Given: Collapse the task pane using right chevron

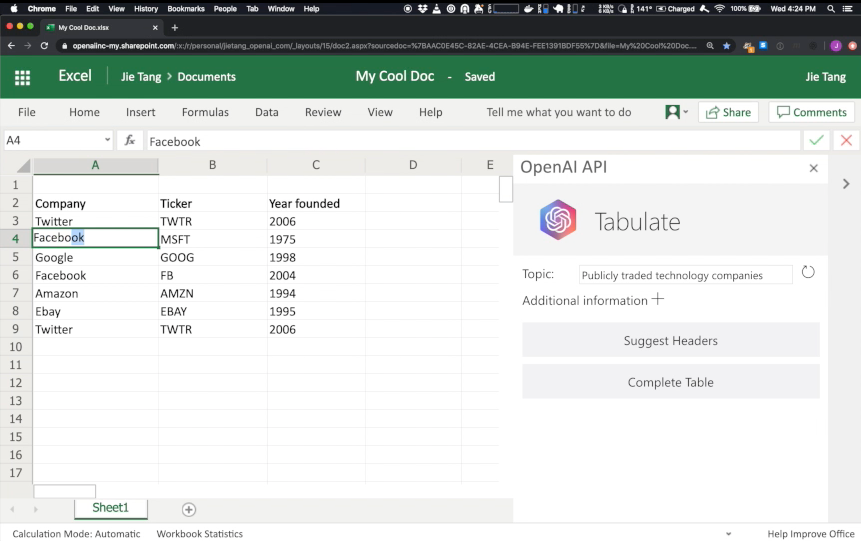Looking at the screenshot, I should pos(846,184).
